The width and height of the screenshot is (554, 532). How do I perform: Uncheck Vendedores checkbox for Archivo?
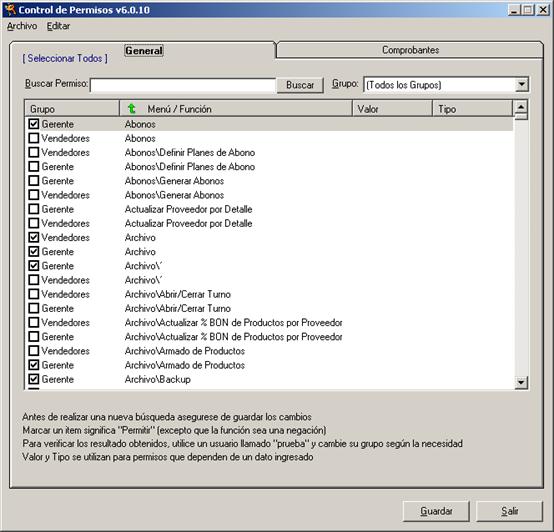click(x=34, y=237)
